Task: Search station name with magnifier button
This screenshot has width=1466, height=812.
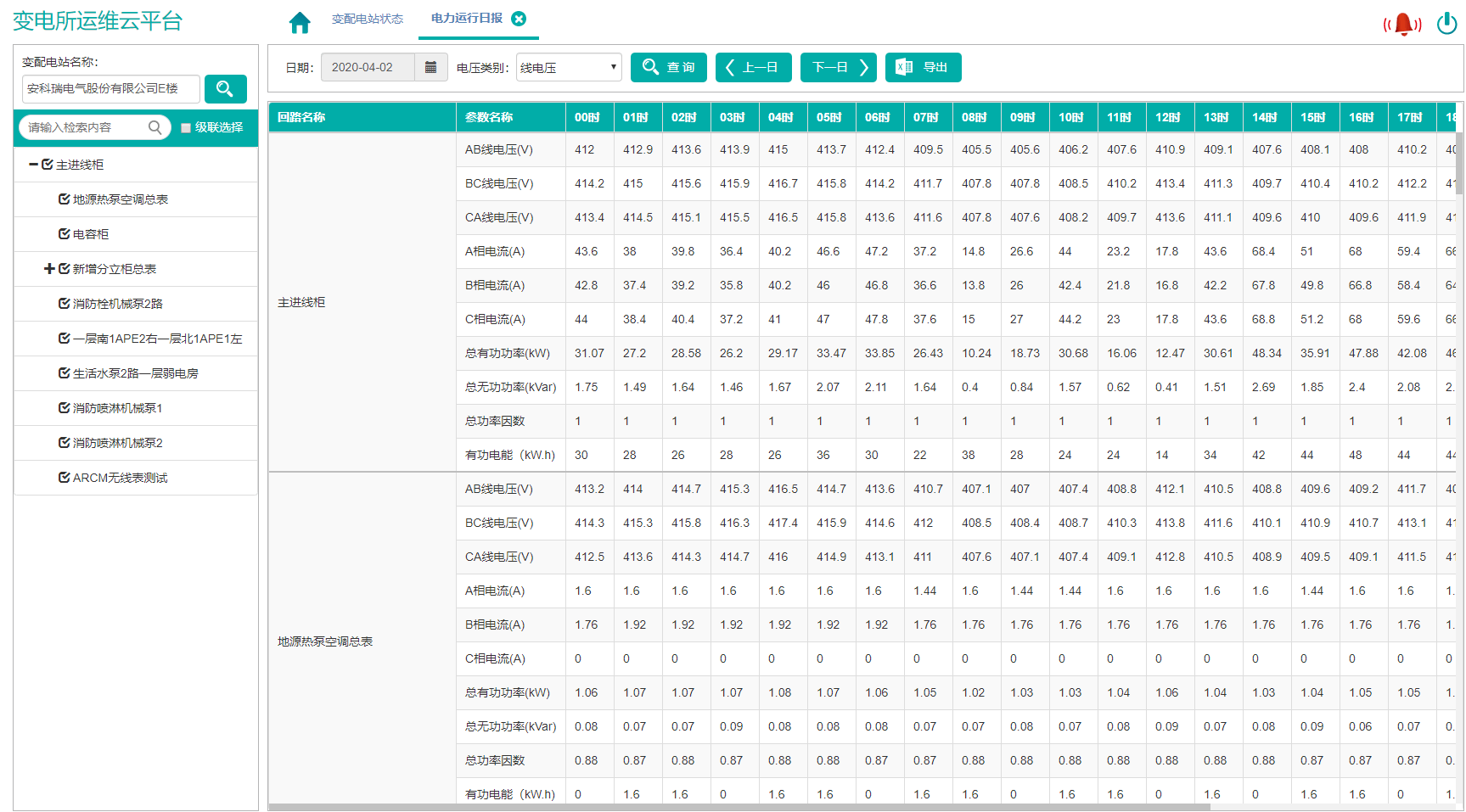Action: click(x=225, y=88)
